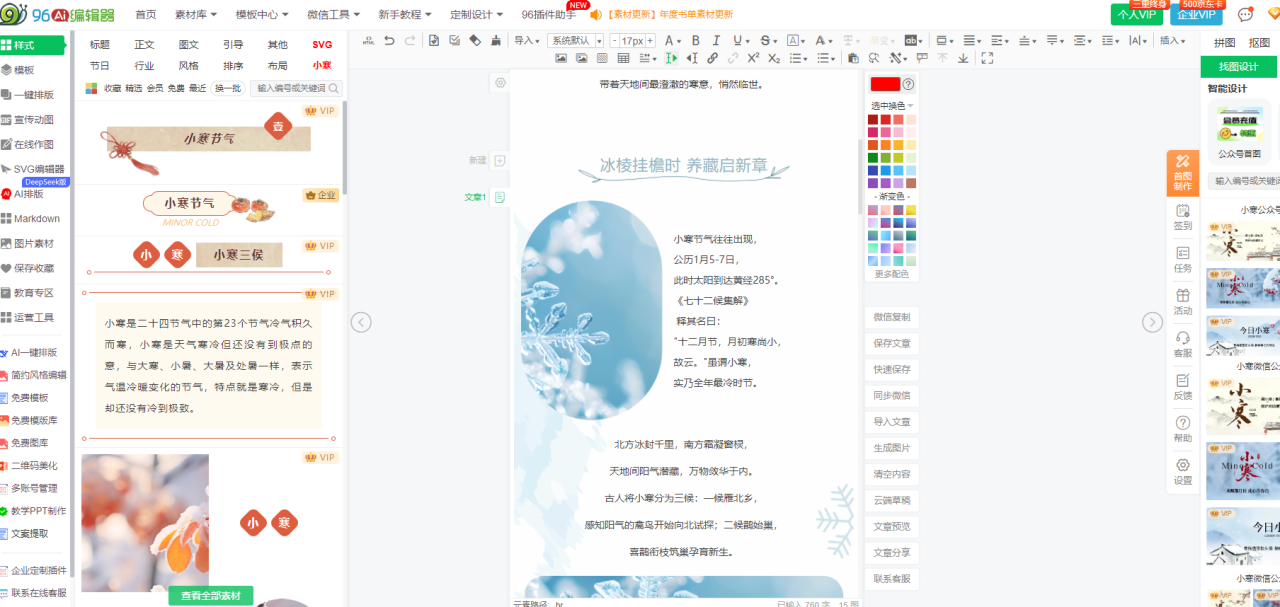
Task: Click the fullscreen toggle icon
Action: pyautogui.click(x=987, y=59)
